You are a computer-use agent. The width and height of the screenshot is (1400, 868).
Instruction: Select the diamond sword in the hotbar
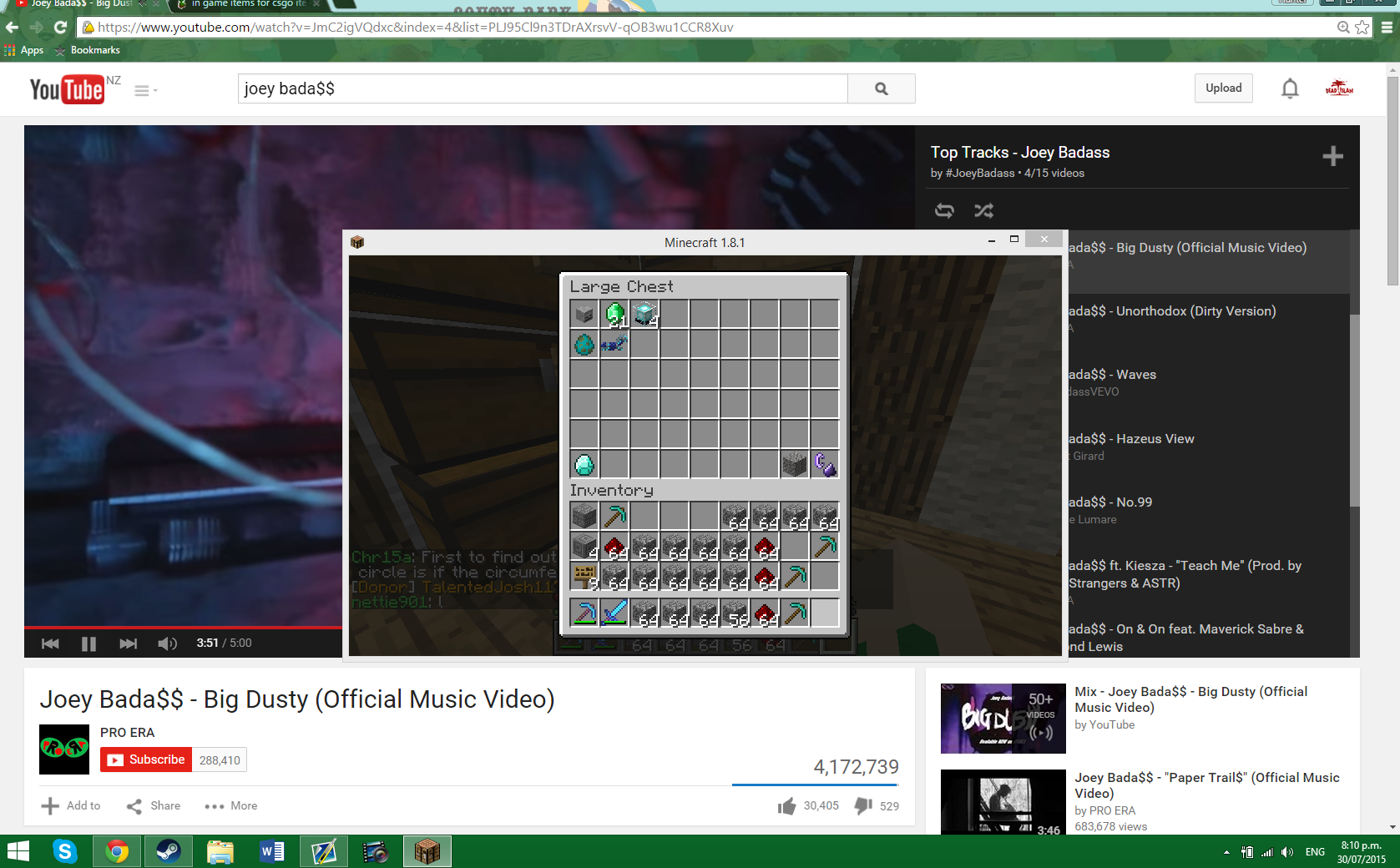click(x=614, y=613)
